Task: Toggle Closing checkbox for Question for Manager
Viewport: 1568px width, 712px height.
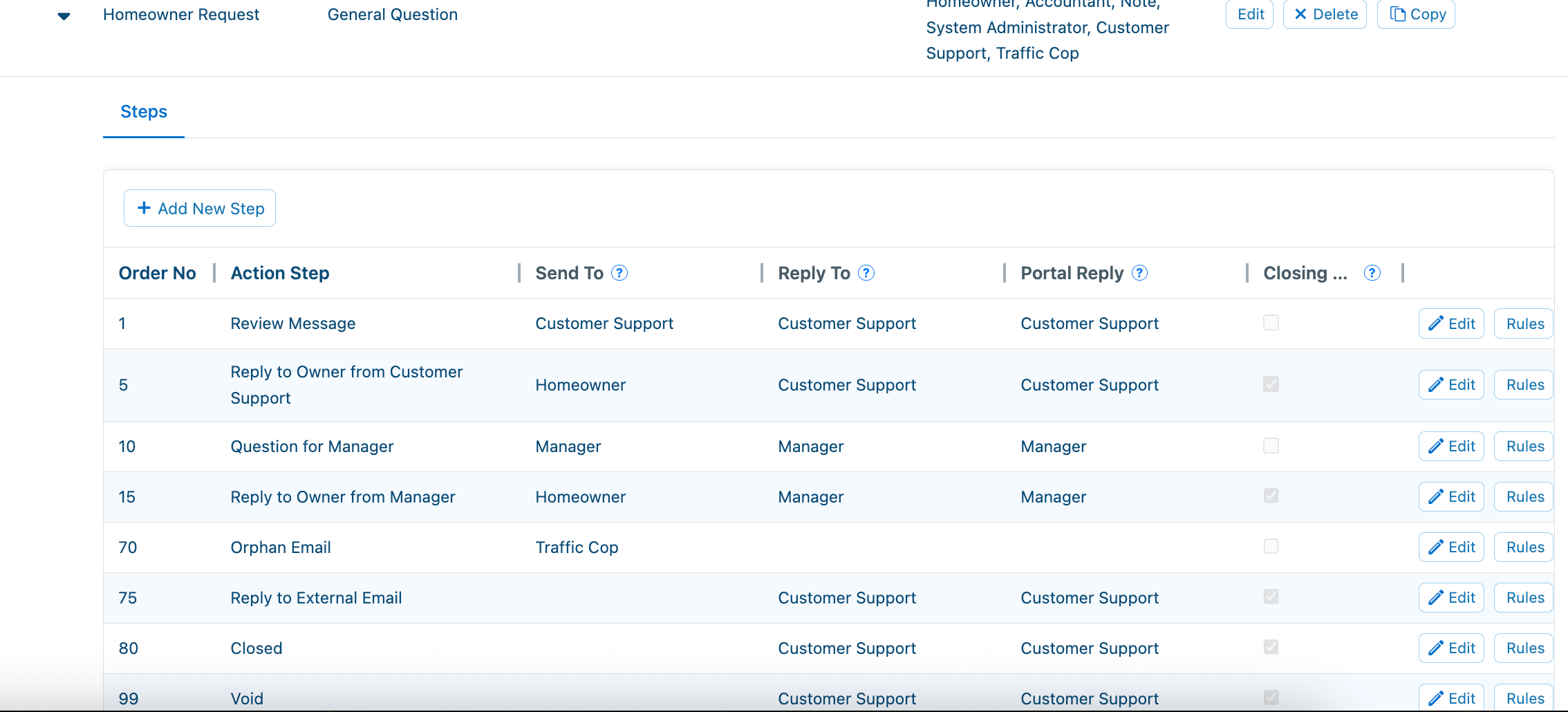Action: click(1271, 446)
